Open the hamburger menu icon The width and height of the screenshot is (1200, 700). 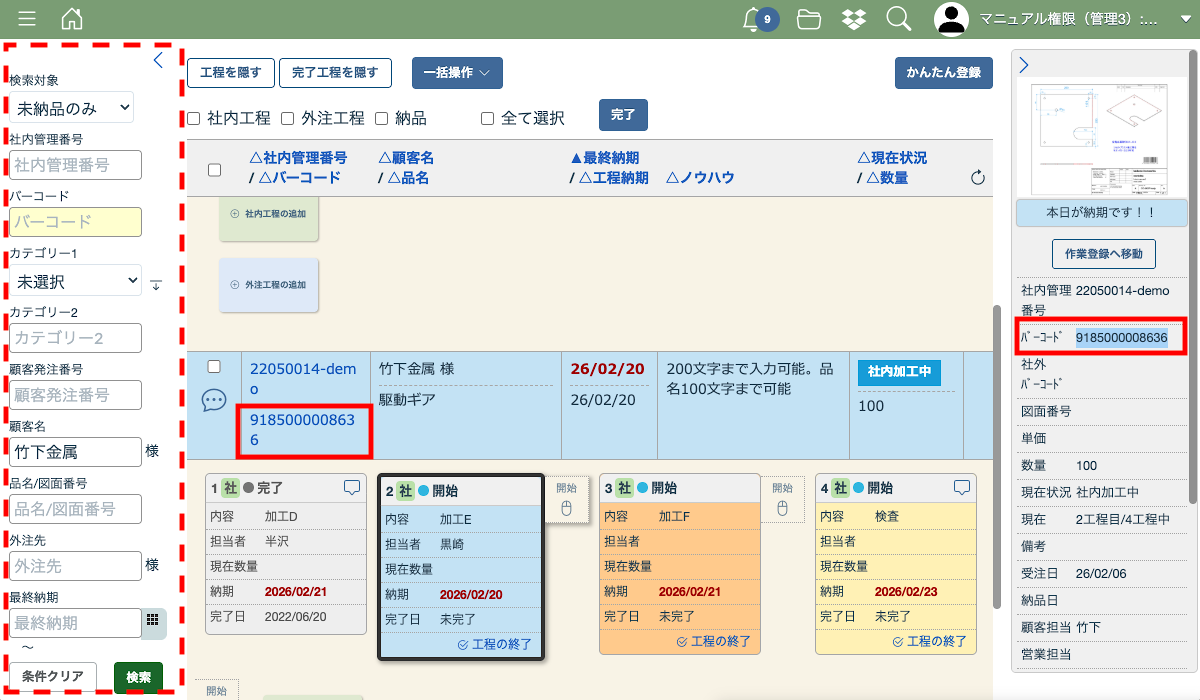pyautogui.click(x=27, y=19)
